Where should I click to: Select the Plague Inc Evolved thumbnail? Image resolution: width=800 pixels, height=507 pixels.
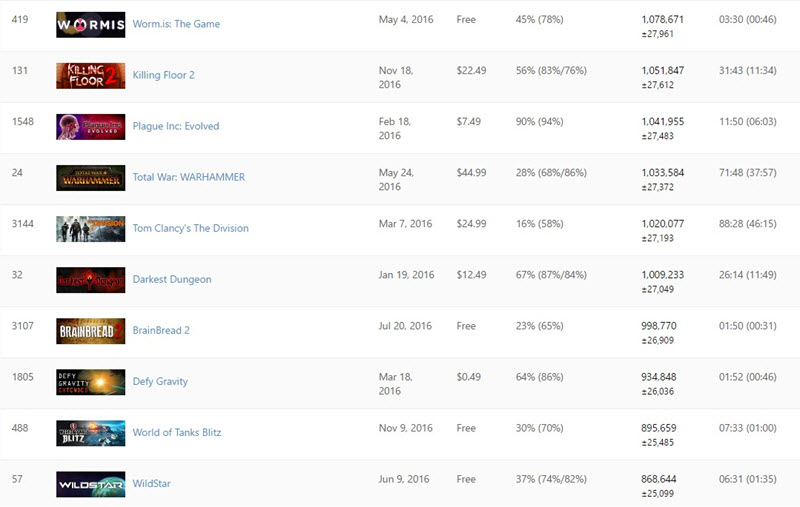point(91,126)
